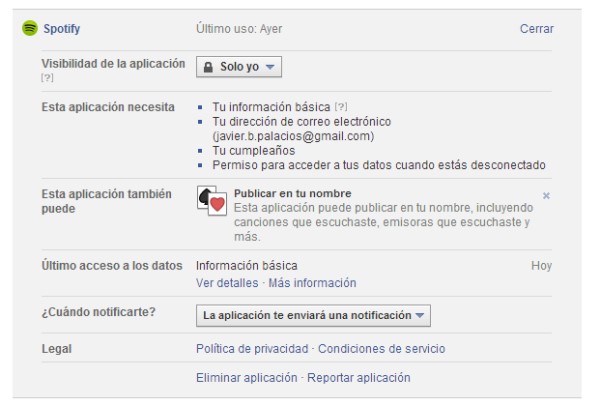Click the Tu cumpleaños list item
Image resolution: width=600 pixels, height=406 pixels.
coord(254,150)
